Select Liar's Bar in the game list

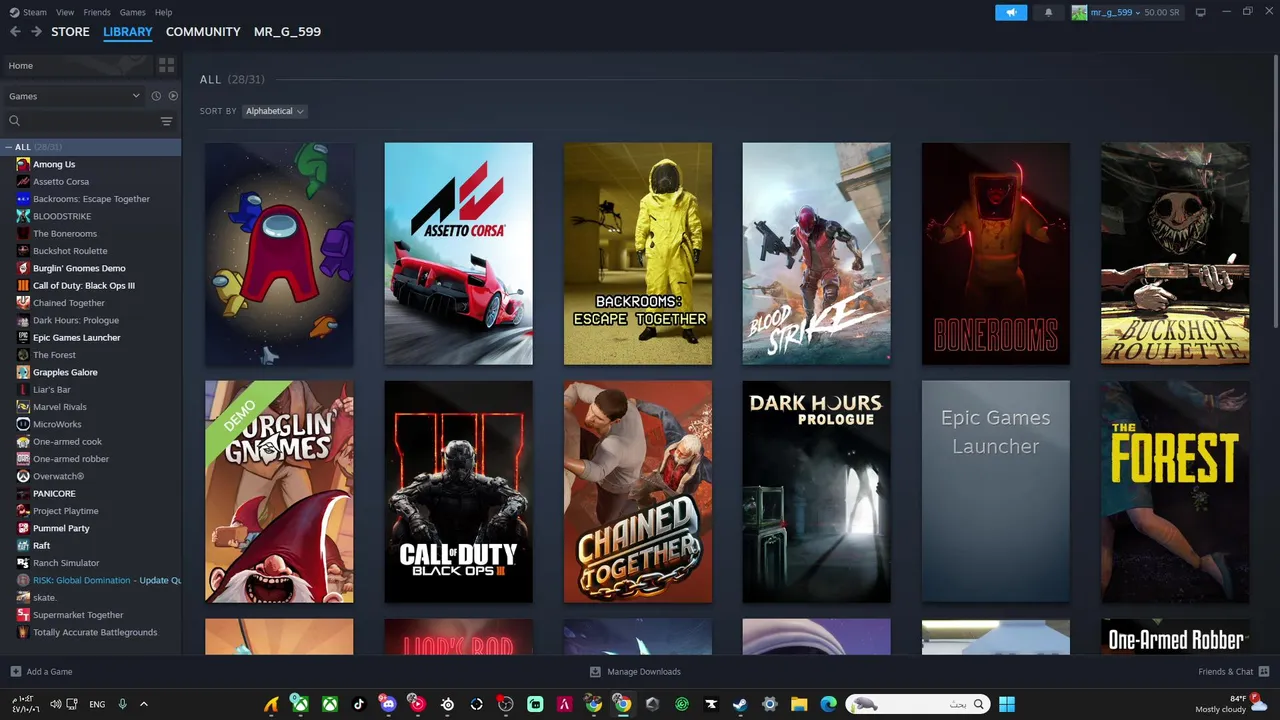[91, 390]
